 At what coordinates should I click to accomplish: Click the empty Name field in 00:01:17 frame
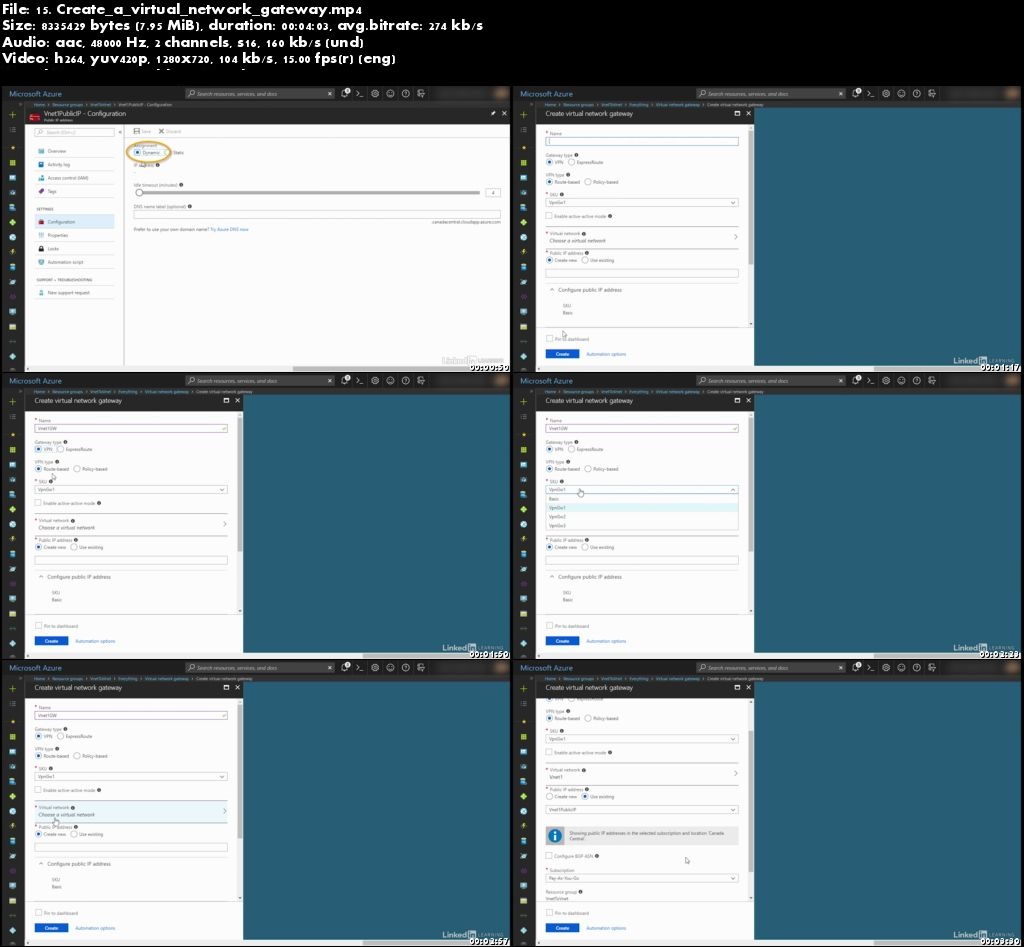click(642, 141)
